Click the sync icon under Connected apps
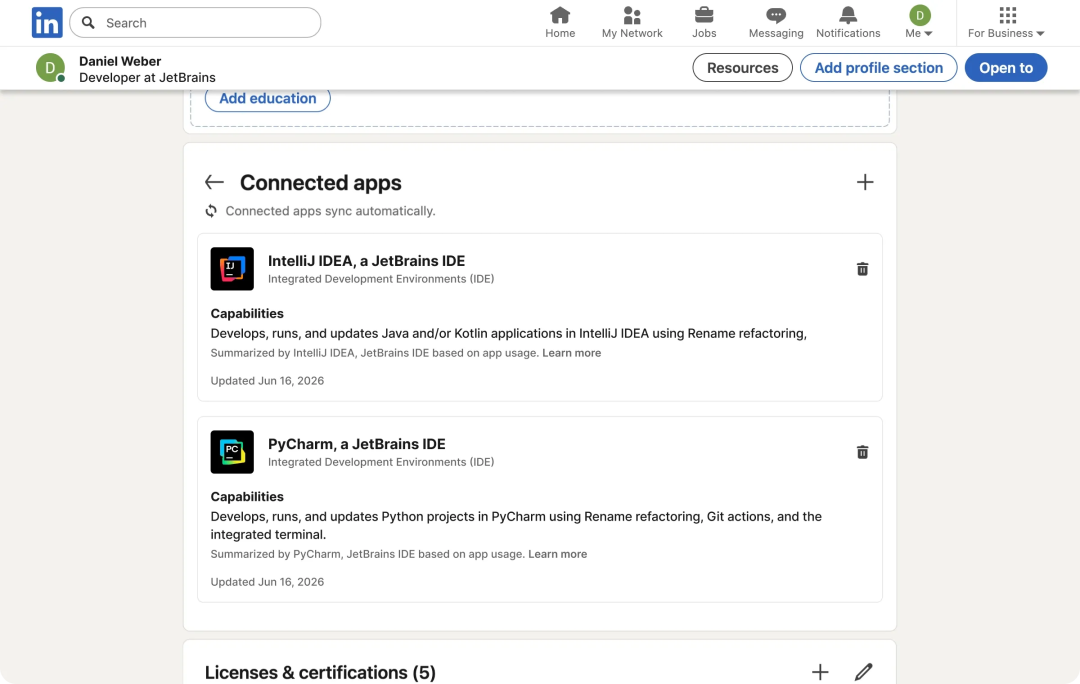This screenshot has height=684, width=1080. [211, 211]
